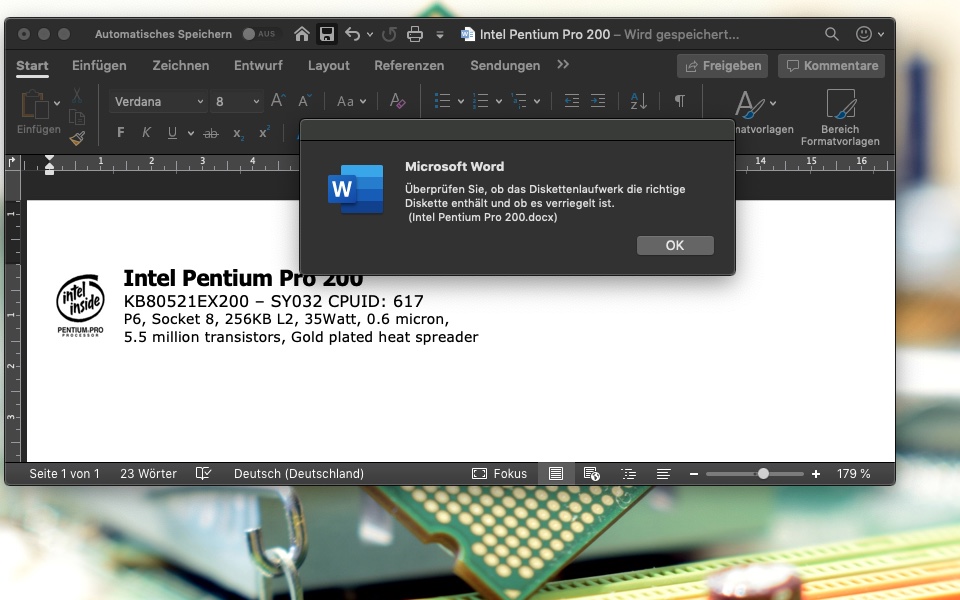Show paragraph marks with pilcrow icon
This screenshot has width=960, height=600.
(x=680, y=101)
